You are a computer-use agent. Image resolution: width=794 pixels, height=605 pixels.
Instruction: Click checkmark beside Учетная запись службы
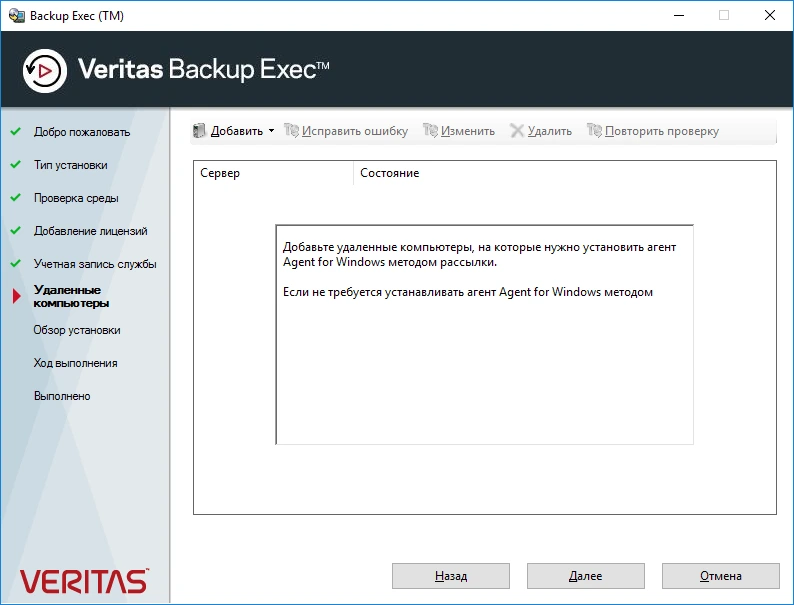pos(16,263)
